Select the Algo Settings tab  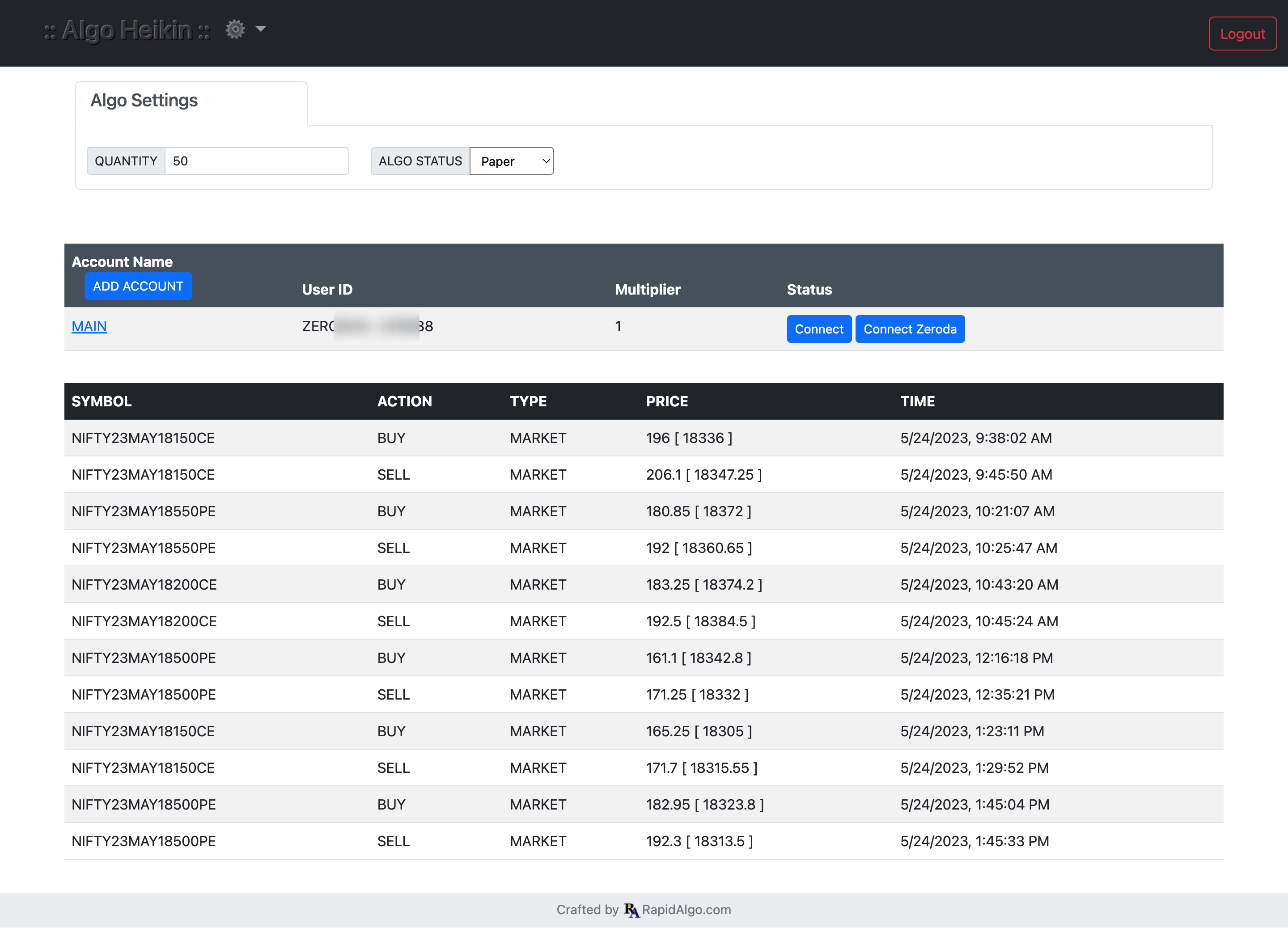tap(144, 101)
